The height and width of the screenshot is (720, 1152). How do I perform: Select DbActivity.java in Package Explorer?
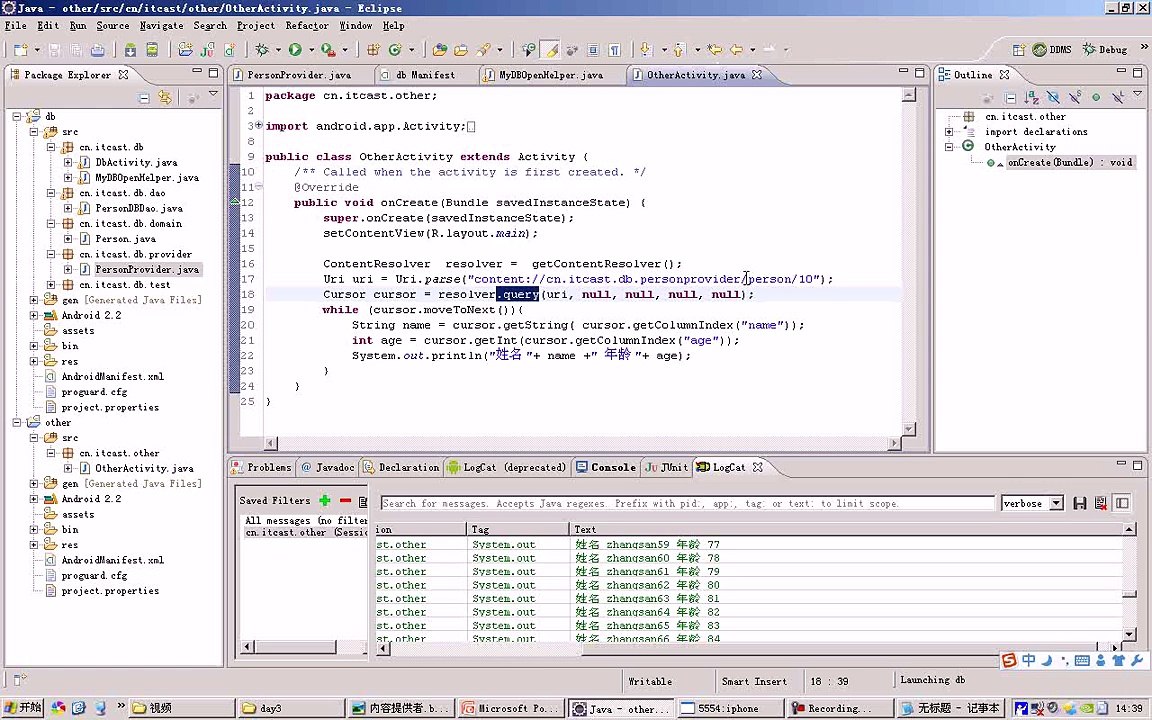click(136, 162)
